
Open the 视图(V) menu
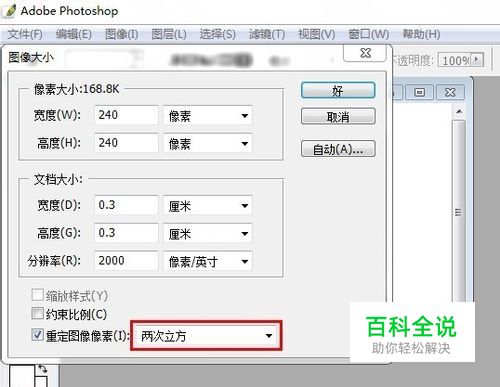pyautogui.click(x=316, y=34)
